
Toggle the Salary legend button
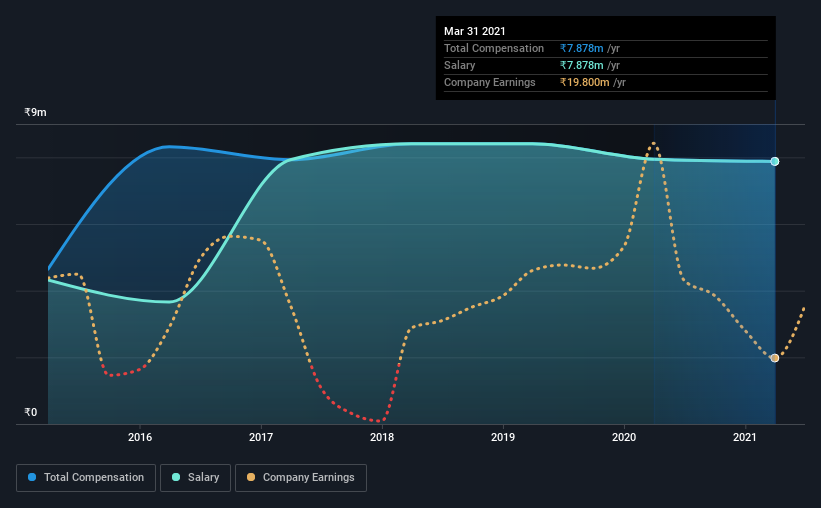click(x=195, y=478)
